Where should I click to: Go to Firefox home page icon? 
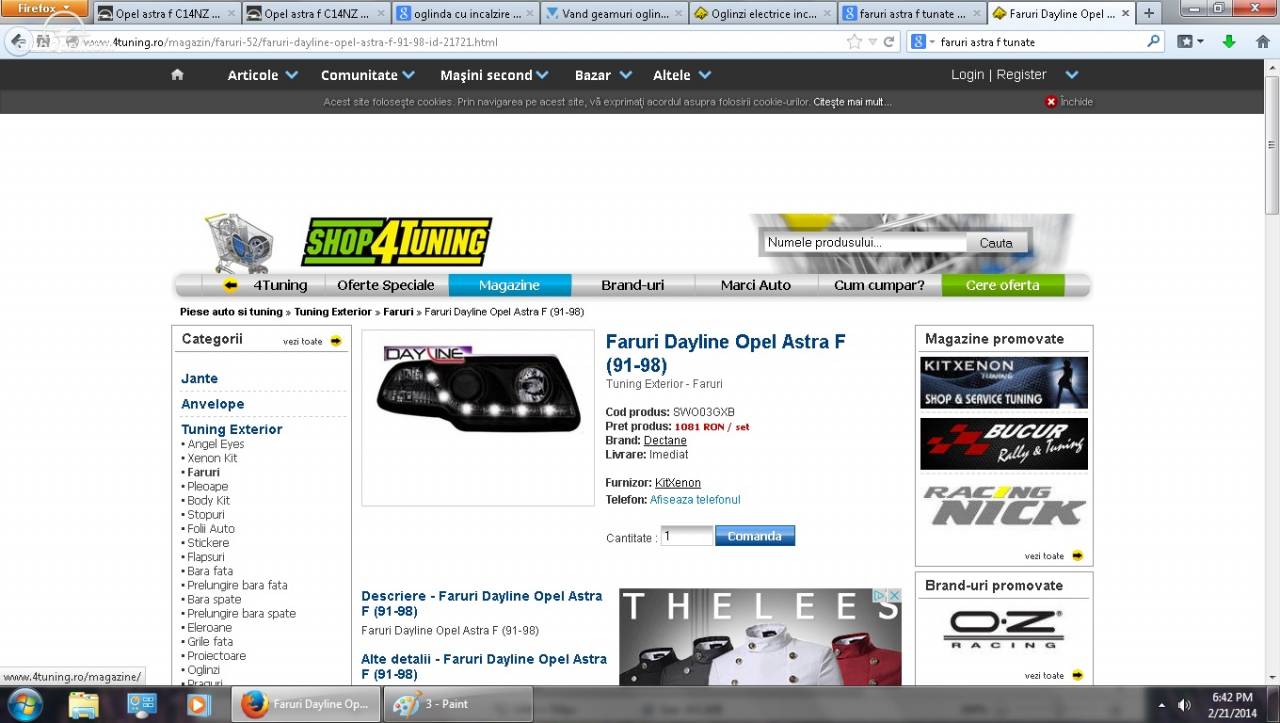[1262, 42]
